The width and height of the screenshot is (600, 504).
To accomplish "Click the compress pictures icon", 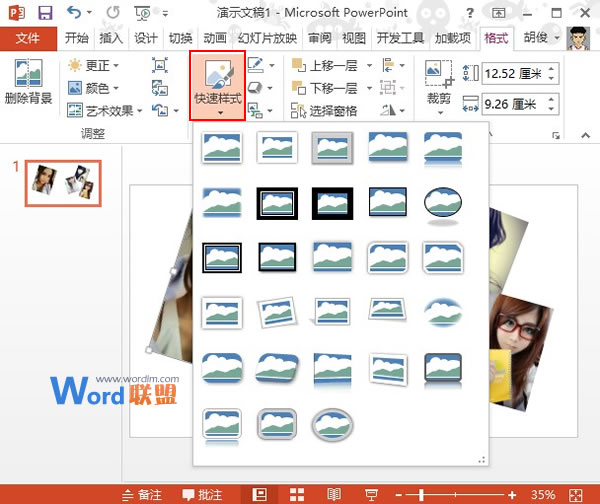I will pos(160,65).
